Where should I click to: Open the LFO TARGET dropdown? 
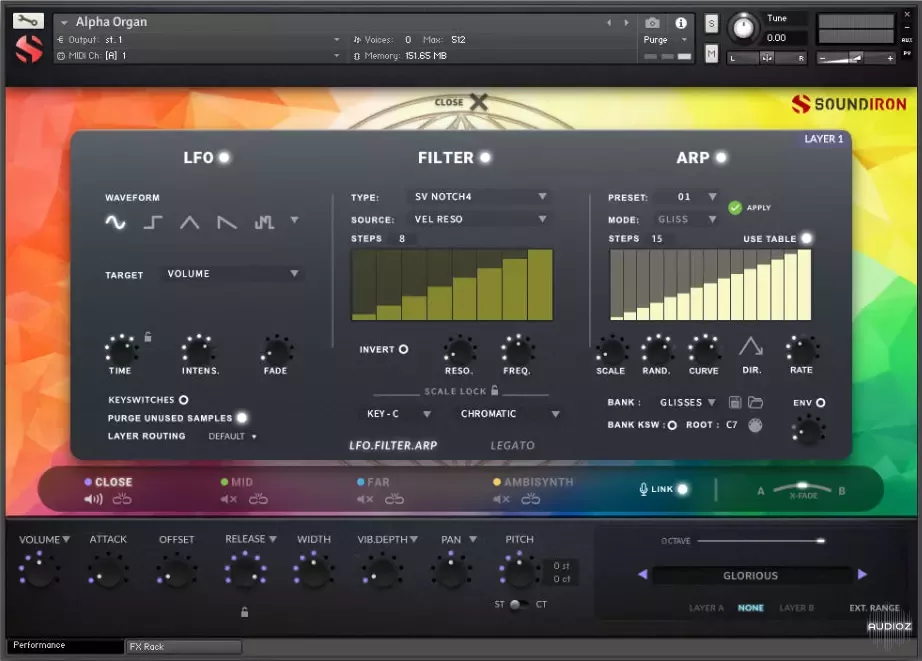232,274
